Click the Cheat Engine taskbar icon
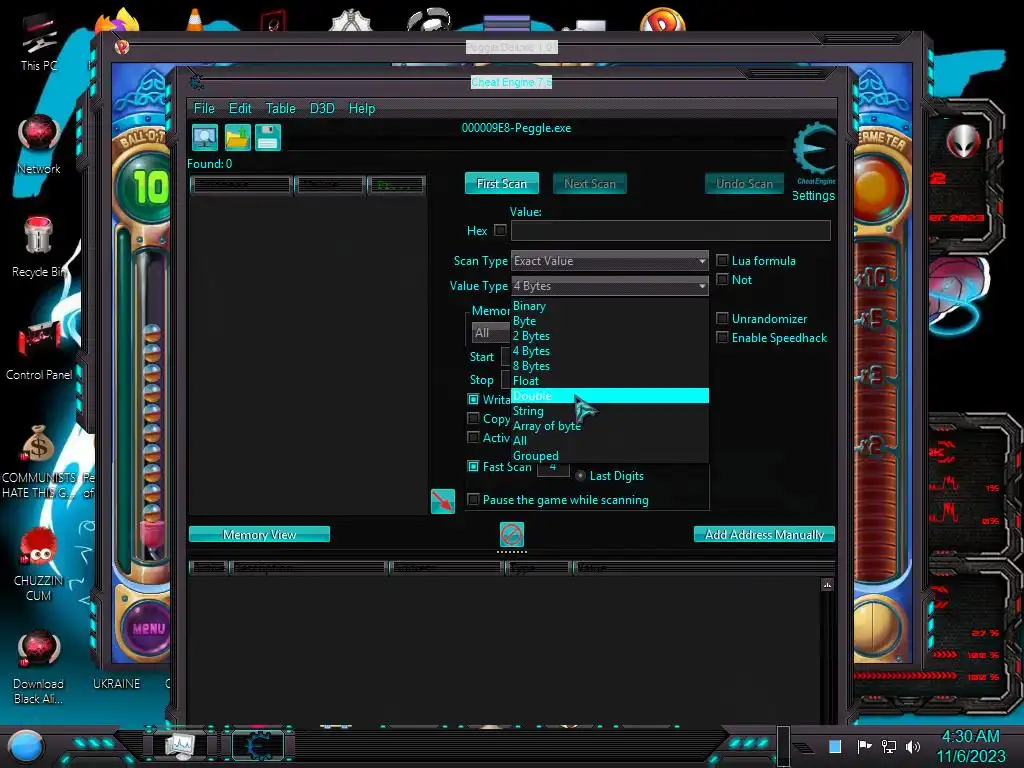This screenshot has width=1024, height=768. [x=258, y=745]
